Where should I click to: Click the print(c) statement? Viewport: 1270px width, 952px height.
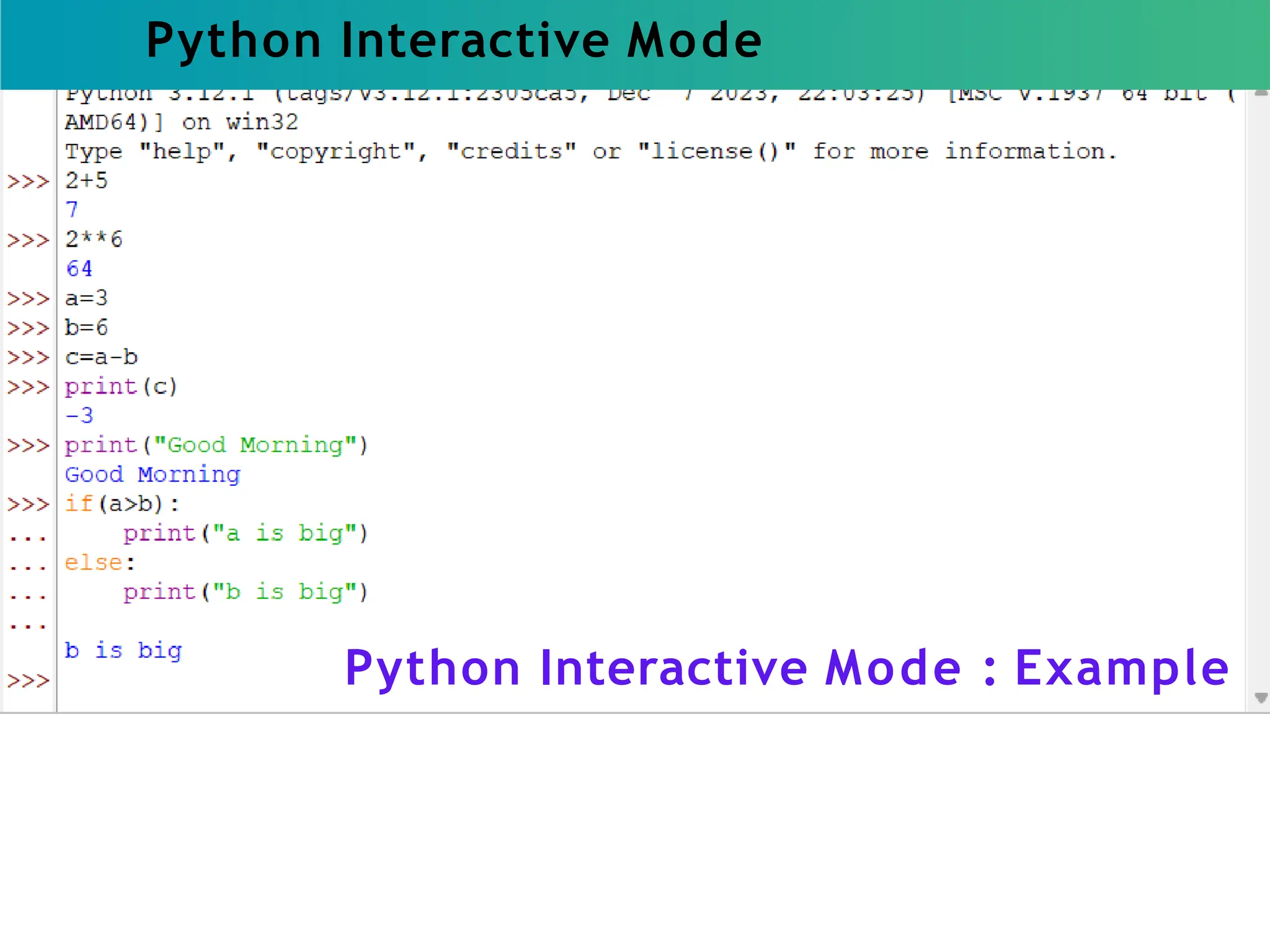pyautogui.click(x=122, y=387)
